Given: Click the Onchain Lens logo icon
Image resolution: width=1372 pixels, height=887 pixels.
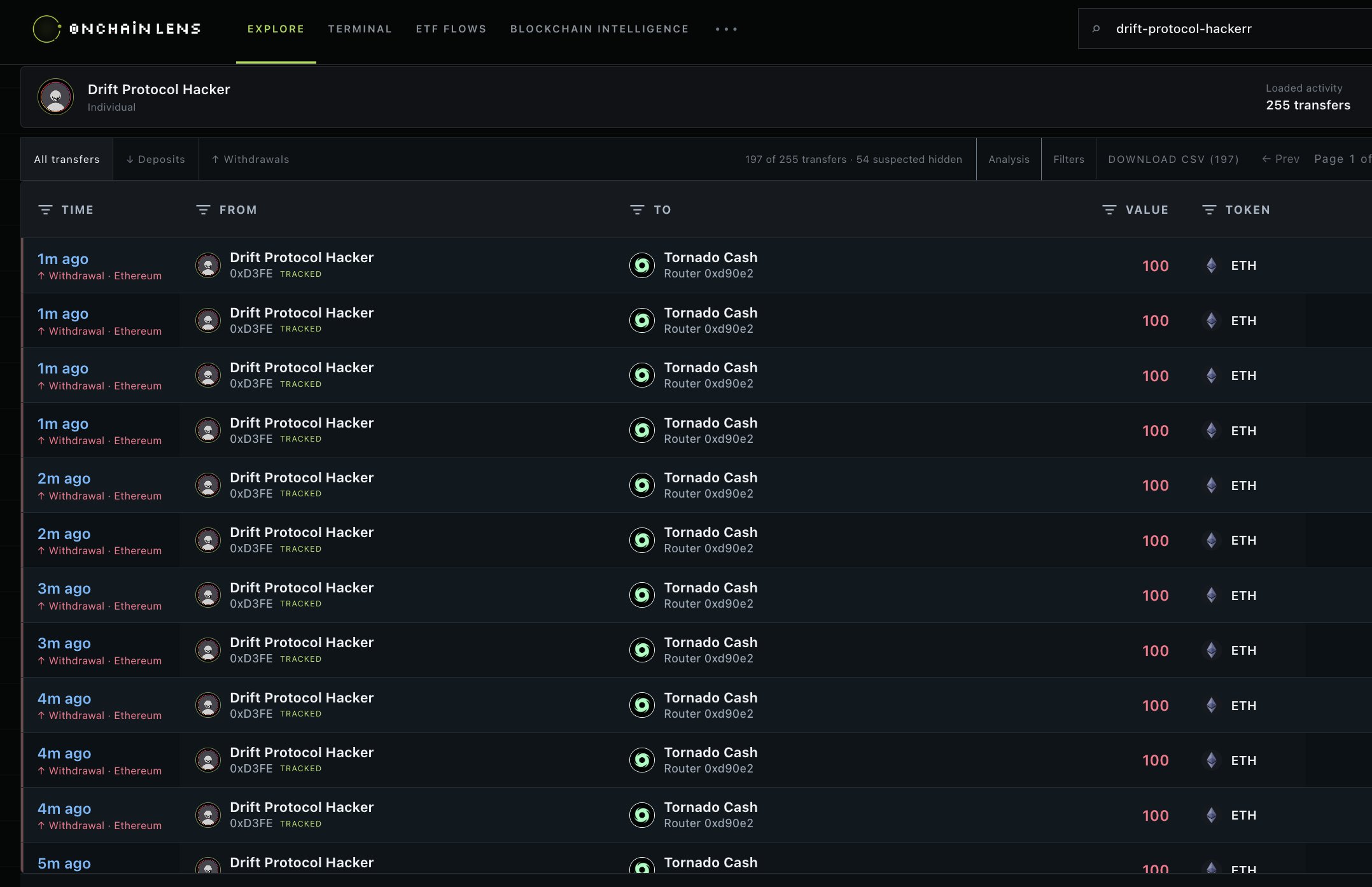Looking at the screenshot, I should 47,29.
